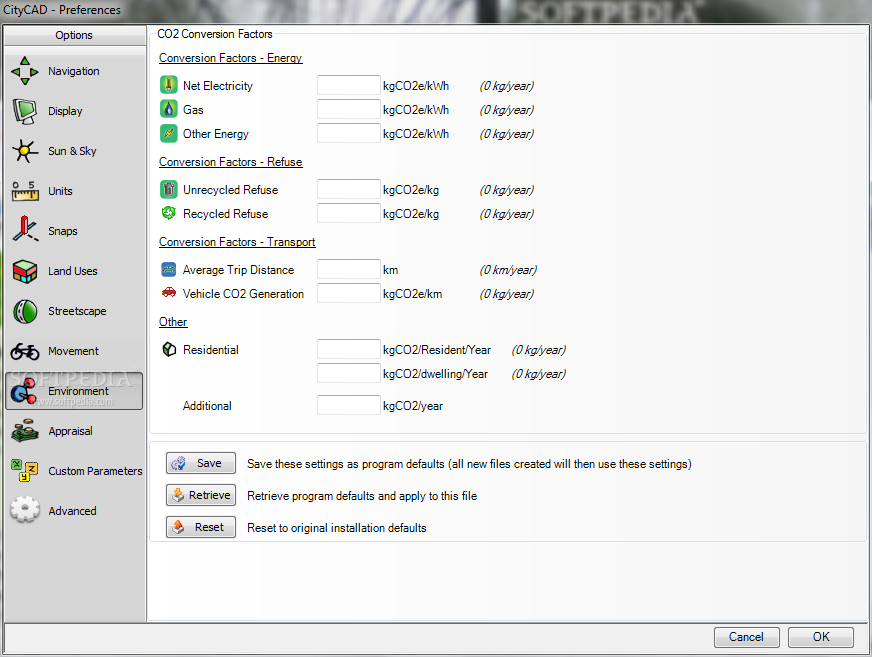Click the kgCO2/dwelling/Year input field
The image size is (872, 657).
349,373
